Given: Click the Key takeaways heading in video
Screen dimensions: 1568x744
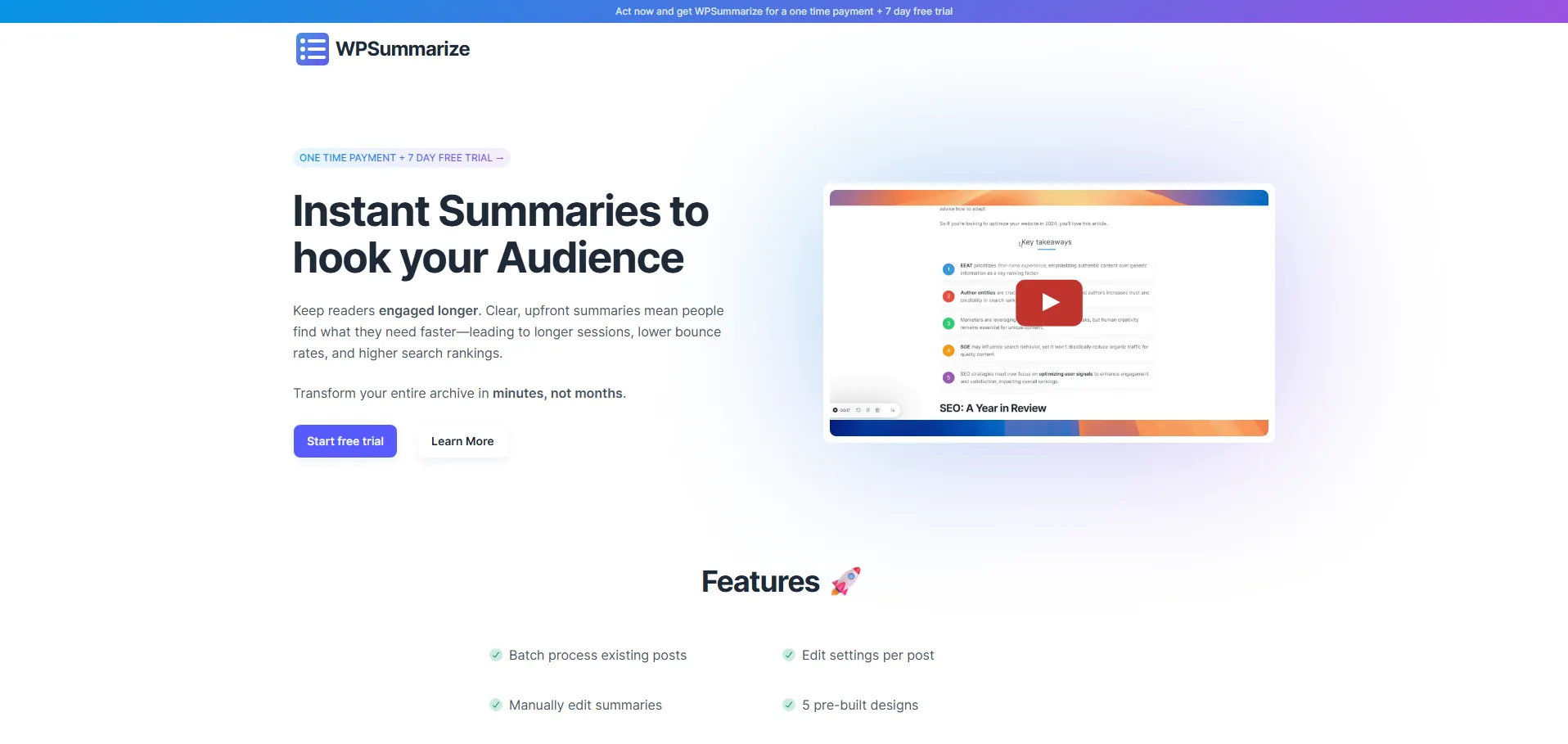Looking at the screenshot, I should 1046,242.
